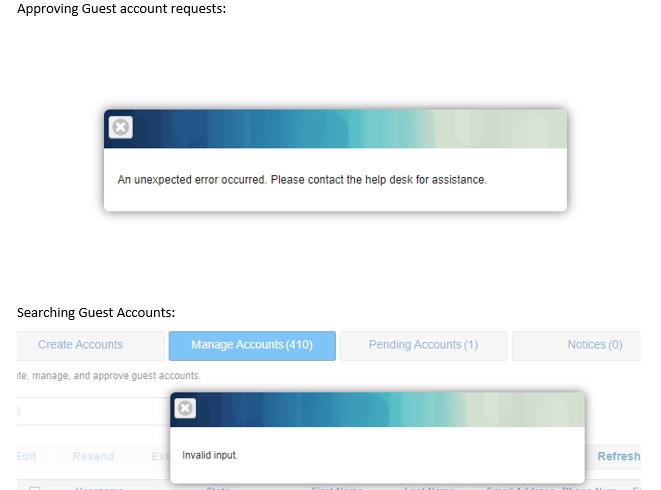Click the 'Invalid input.' message text
The height and width of the screenshot is (490, 661).
click(x=210, y=456)
